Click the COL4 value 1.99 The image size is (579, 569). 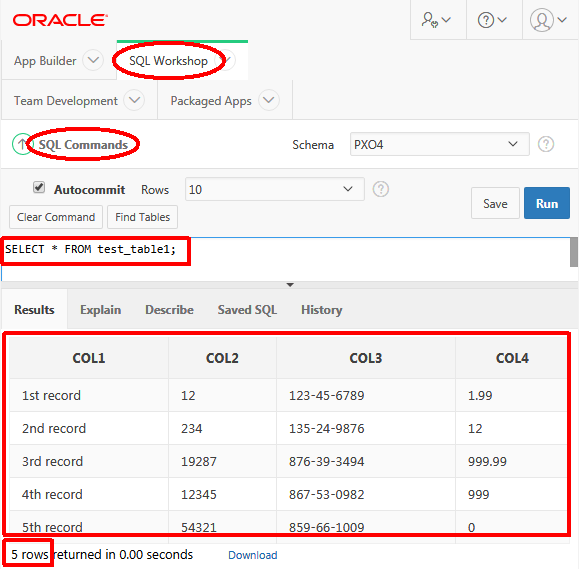[480, 395]
